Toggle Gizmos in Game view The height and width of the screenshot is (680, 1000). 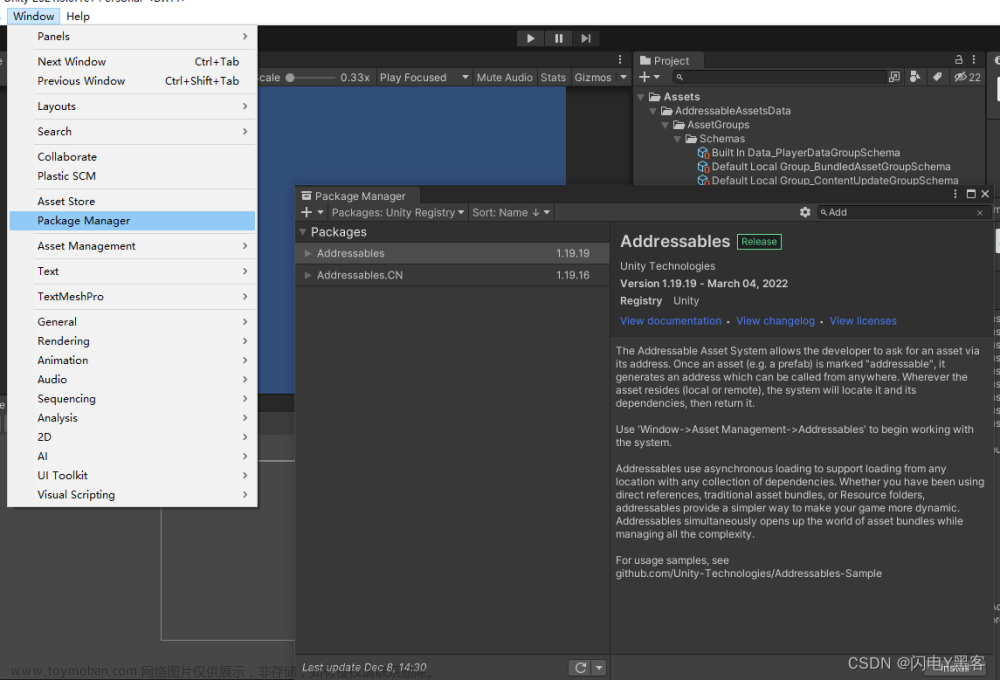593,77
